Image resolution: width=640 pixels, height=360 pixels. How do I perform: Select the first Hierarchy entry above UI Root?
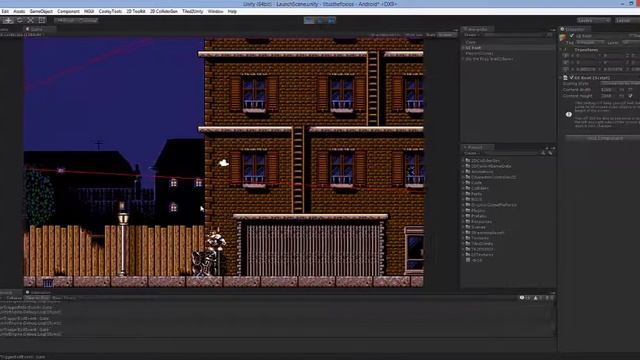coord(471,42)
